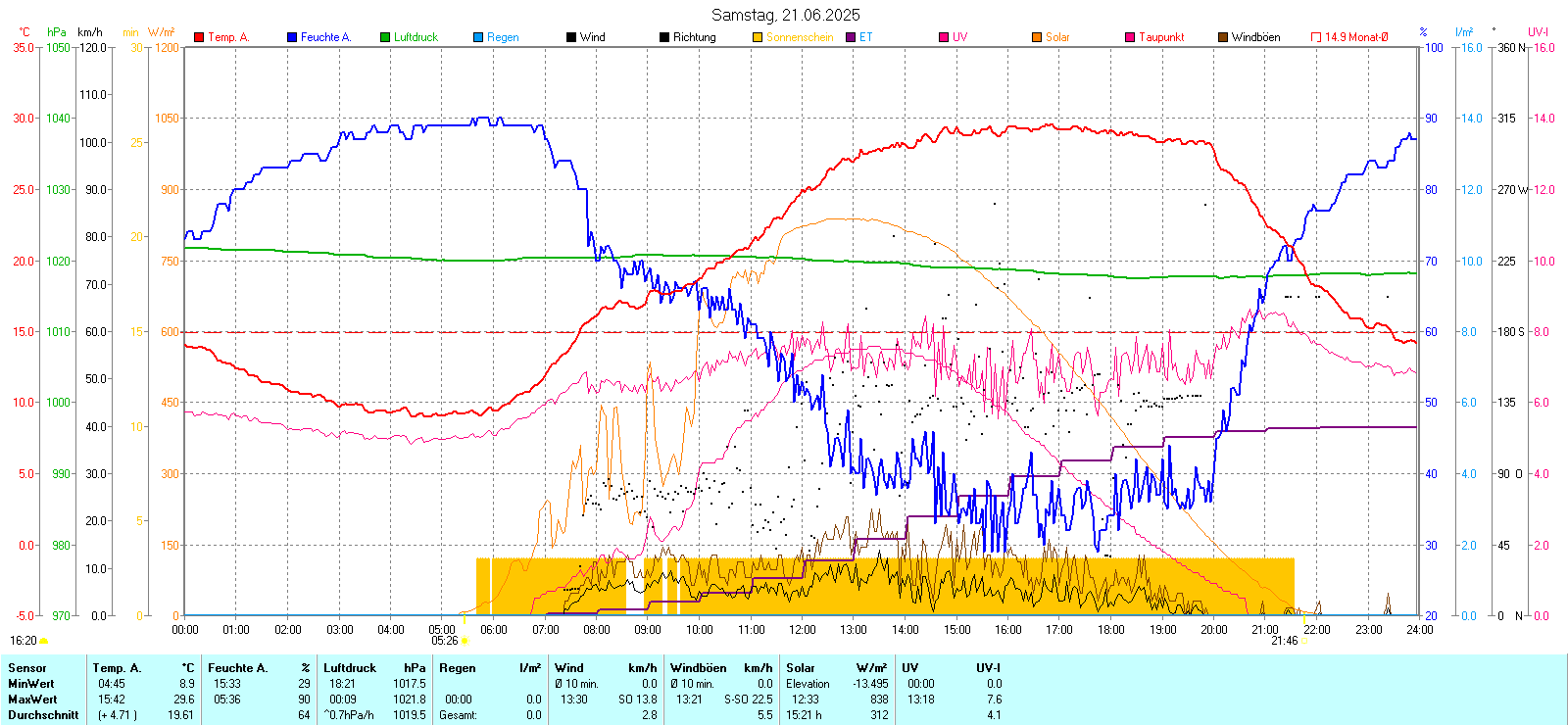The image size is (1568, 725).
Task: Select the Luftdruck hPa column header
Action: pos(374,668)
